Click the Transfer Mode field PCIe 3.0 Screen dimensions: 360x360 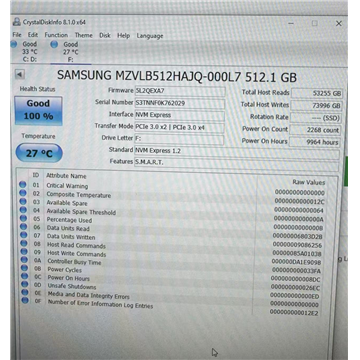pos(179,127)
